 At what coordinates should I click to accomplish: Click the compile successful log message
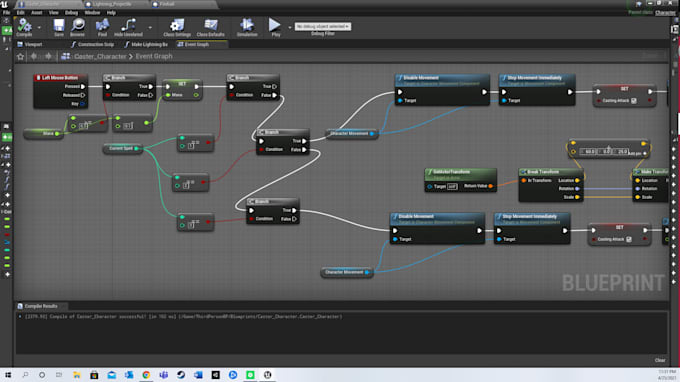183,317
